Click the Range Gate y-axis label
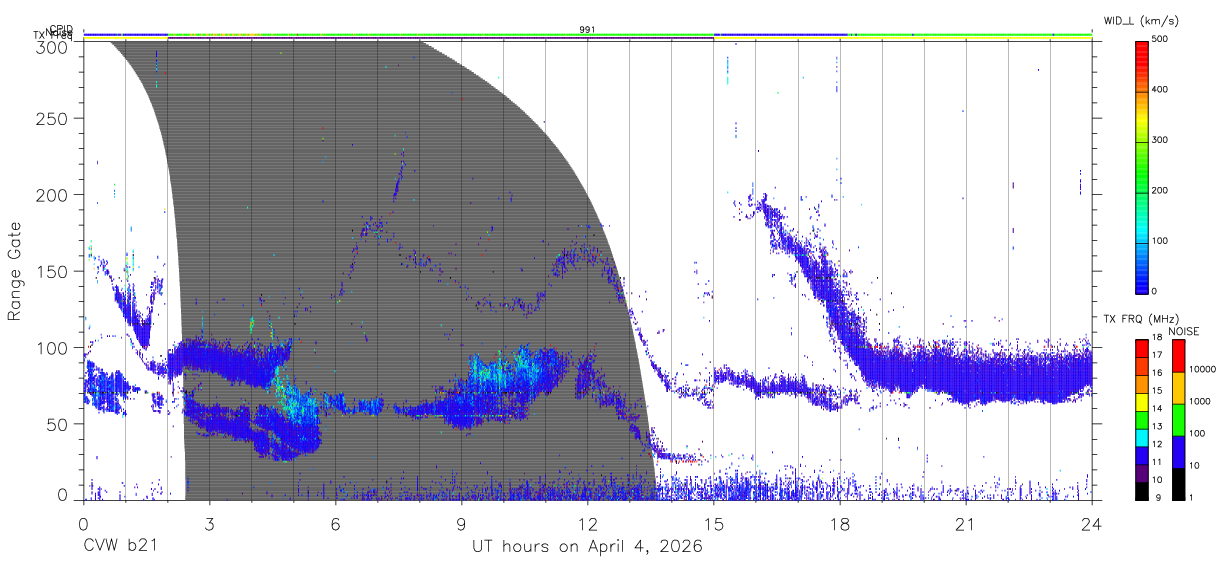 16,270
